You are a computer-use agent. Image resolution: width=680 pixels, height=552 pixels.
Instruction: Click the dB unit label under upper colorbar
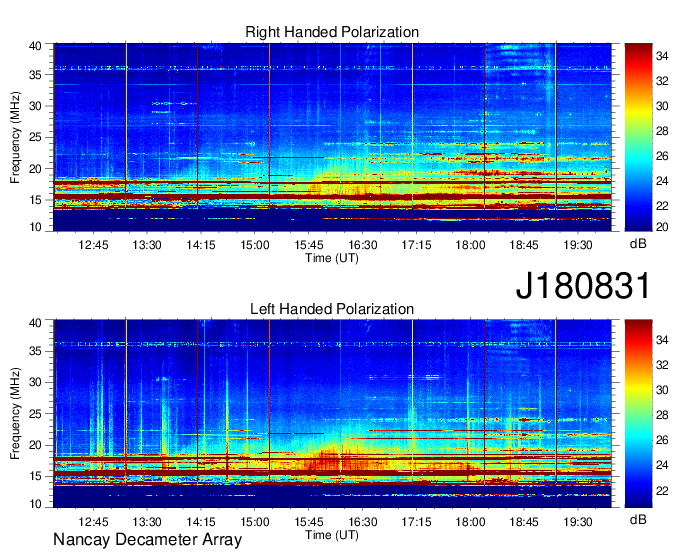pos(638,244)
